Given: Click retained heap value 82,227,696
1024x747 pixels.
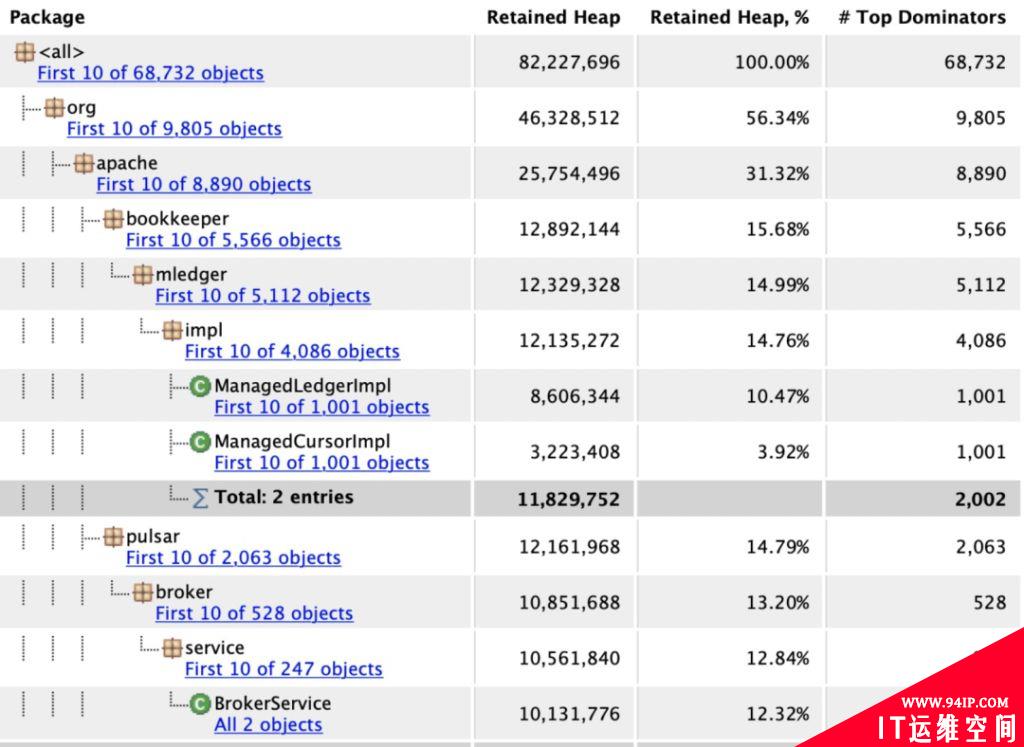Looking at the screenshot, I should 569,62.
